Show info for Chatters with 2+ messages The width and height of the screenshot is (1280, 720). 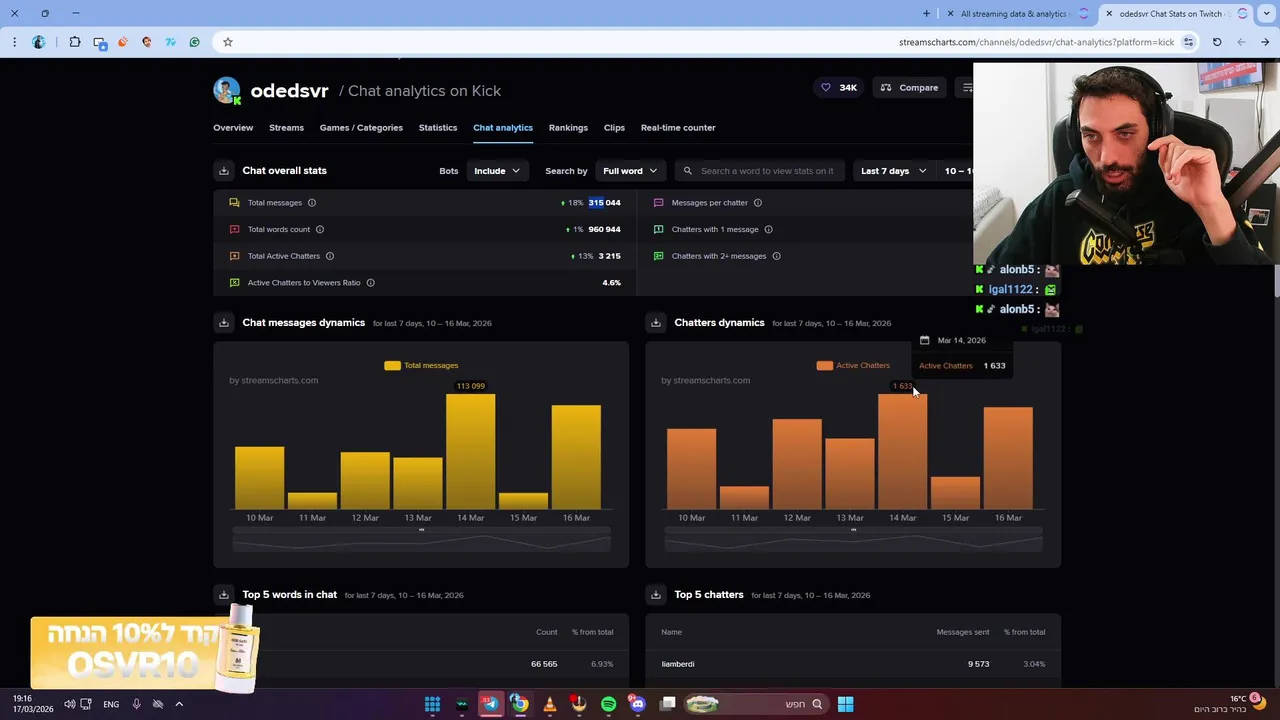pyautogui.click(x=776, y=256)
